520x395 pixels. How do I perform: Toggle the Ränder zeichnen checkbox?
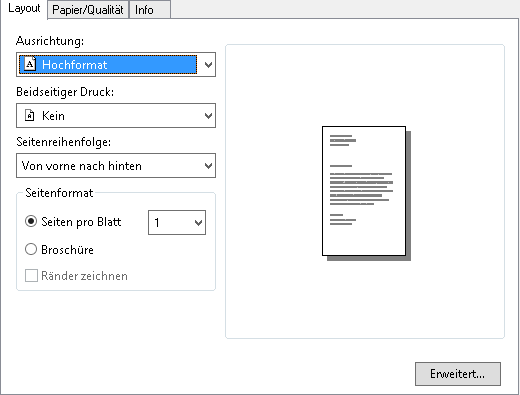coord(31,276)
